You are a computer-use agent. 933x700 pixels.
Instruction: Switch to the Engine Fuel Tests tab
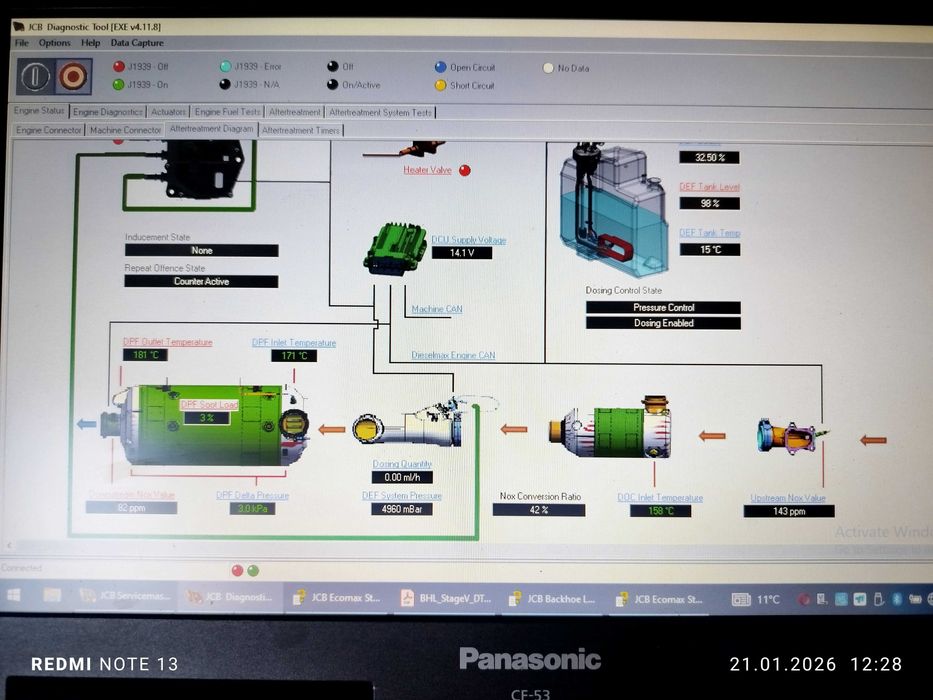[x=228, y=112]
